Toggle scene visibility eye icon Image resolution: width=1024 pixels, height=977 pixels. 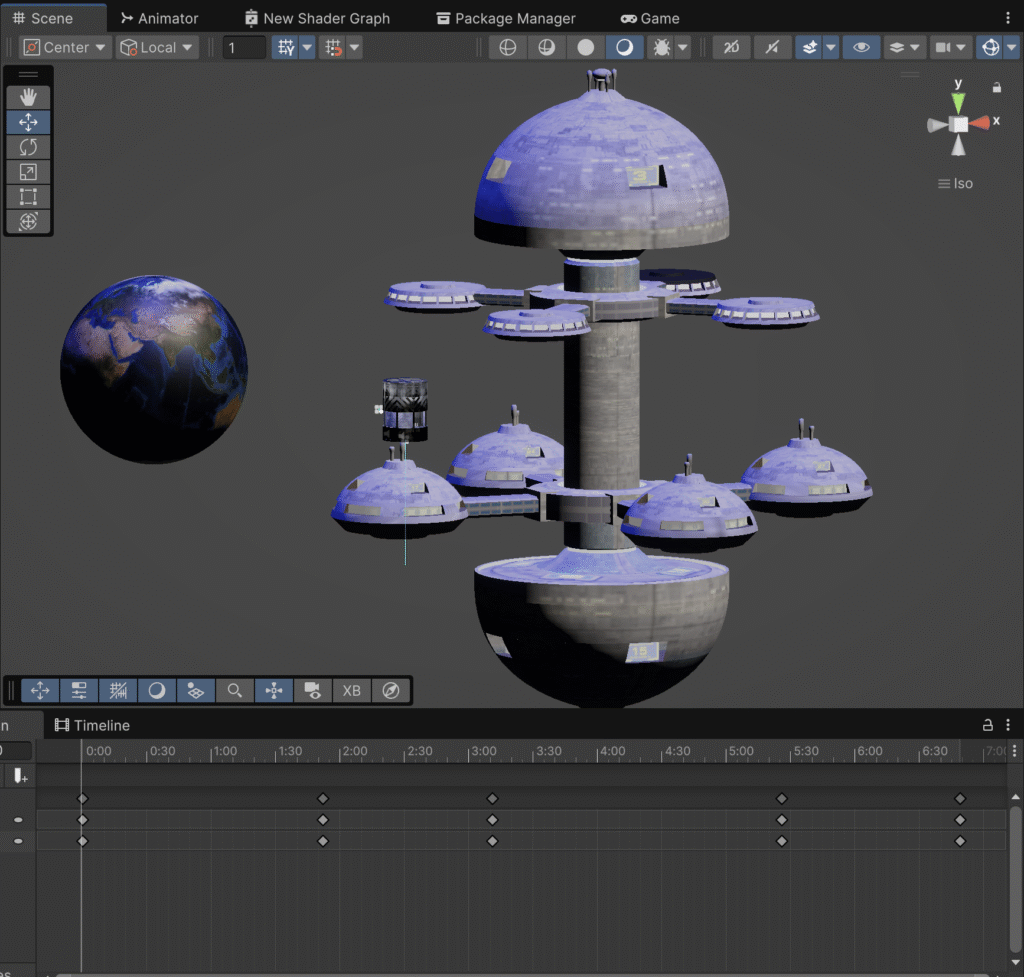[861, 48]
